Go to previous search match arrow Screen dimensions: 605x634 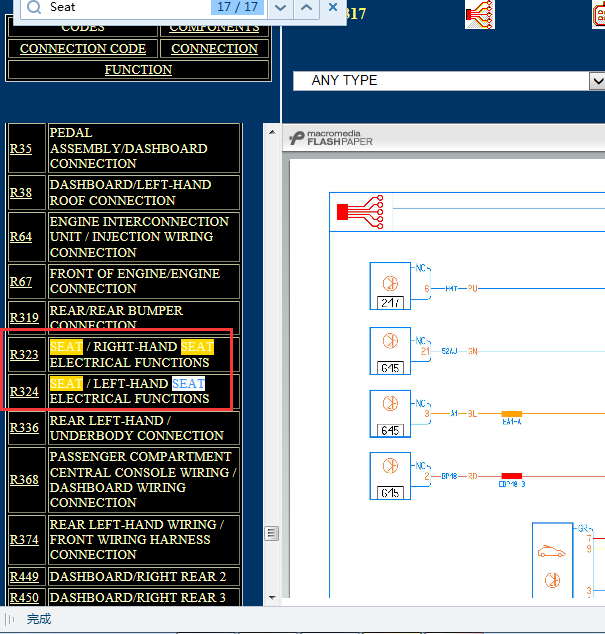click(x=307, y=8)
